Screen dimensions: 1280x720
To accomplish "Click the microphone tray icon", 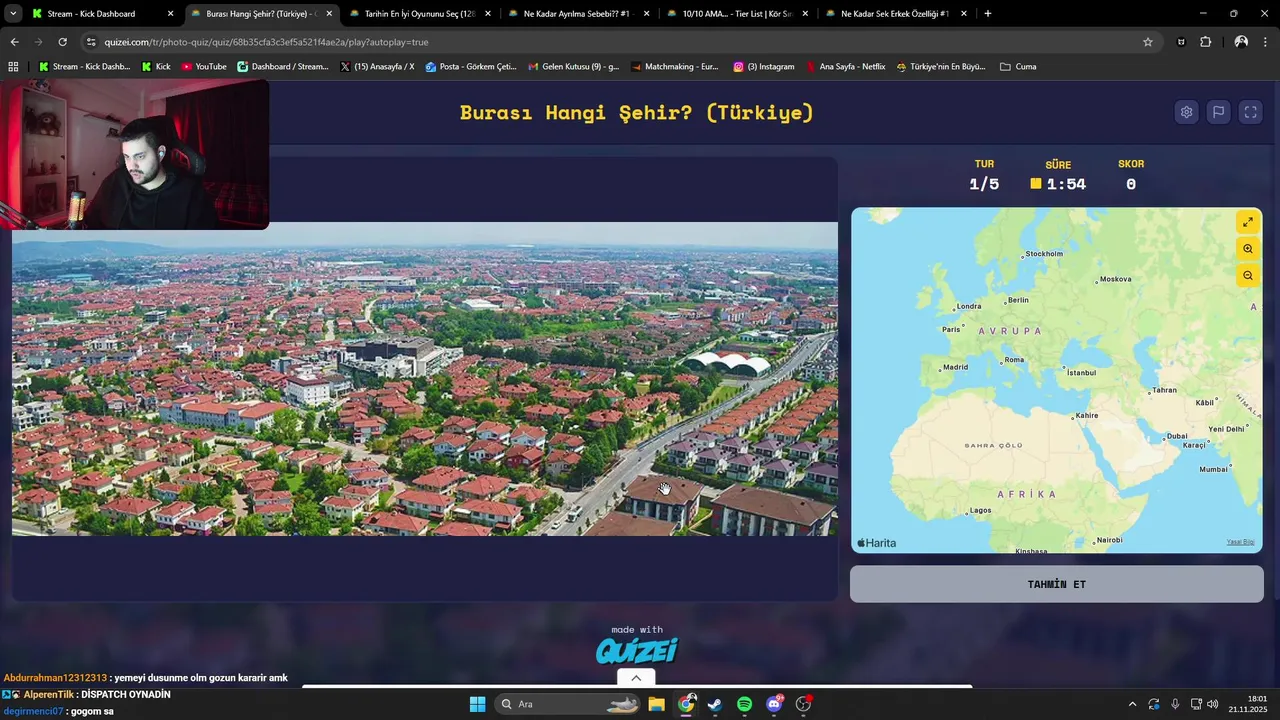I will point(1175,704).
